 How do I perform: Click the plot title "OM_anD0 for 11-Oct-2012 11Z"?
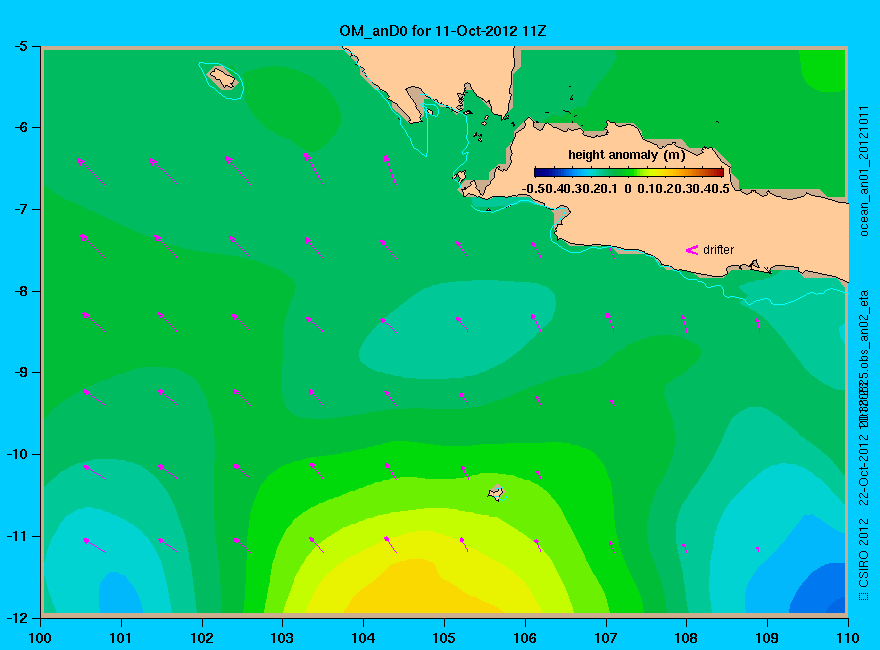(x=442, y=31)
